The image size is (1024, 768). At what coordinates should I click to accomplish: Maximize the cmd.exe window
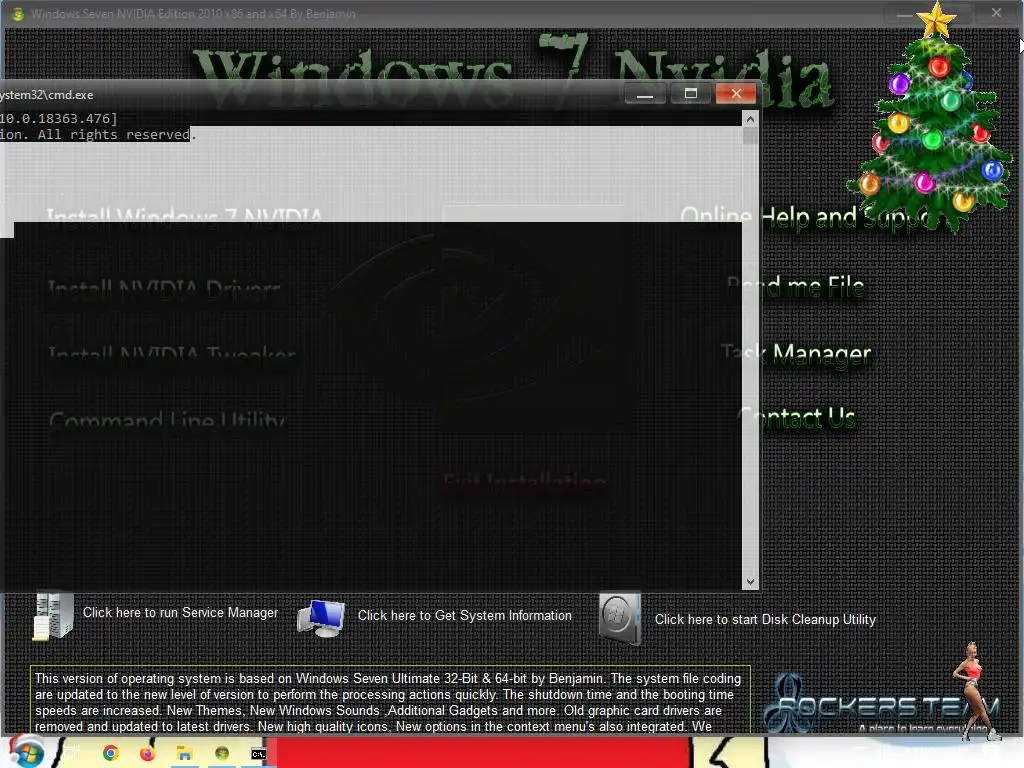(x=690, y=94)
